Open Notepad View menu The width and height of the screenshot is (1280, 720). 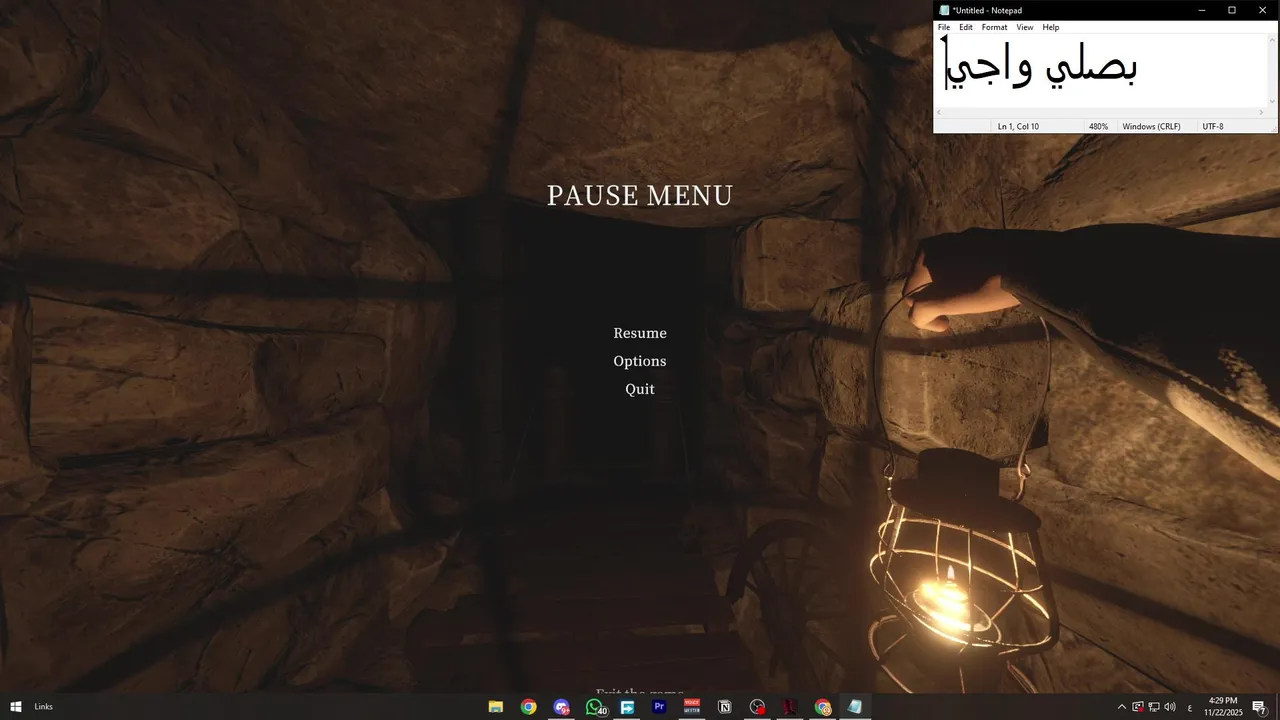1025,27
